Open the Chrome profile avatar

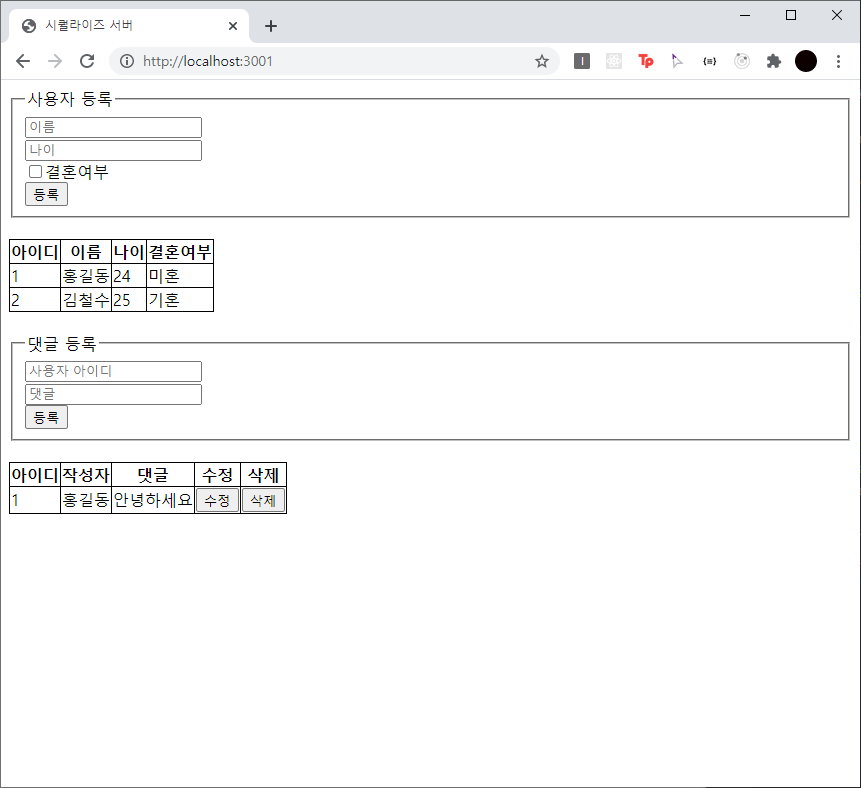coord(806,61)
